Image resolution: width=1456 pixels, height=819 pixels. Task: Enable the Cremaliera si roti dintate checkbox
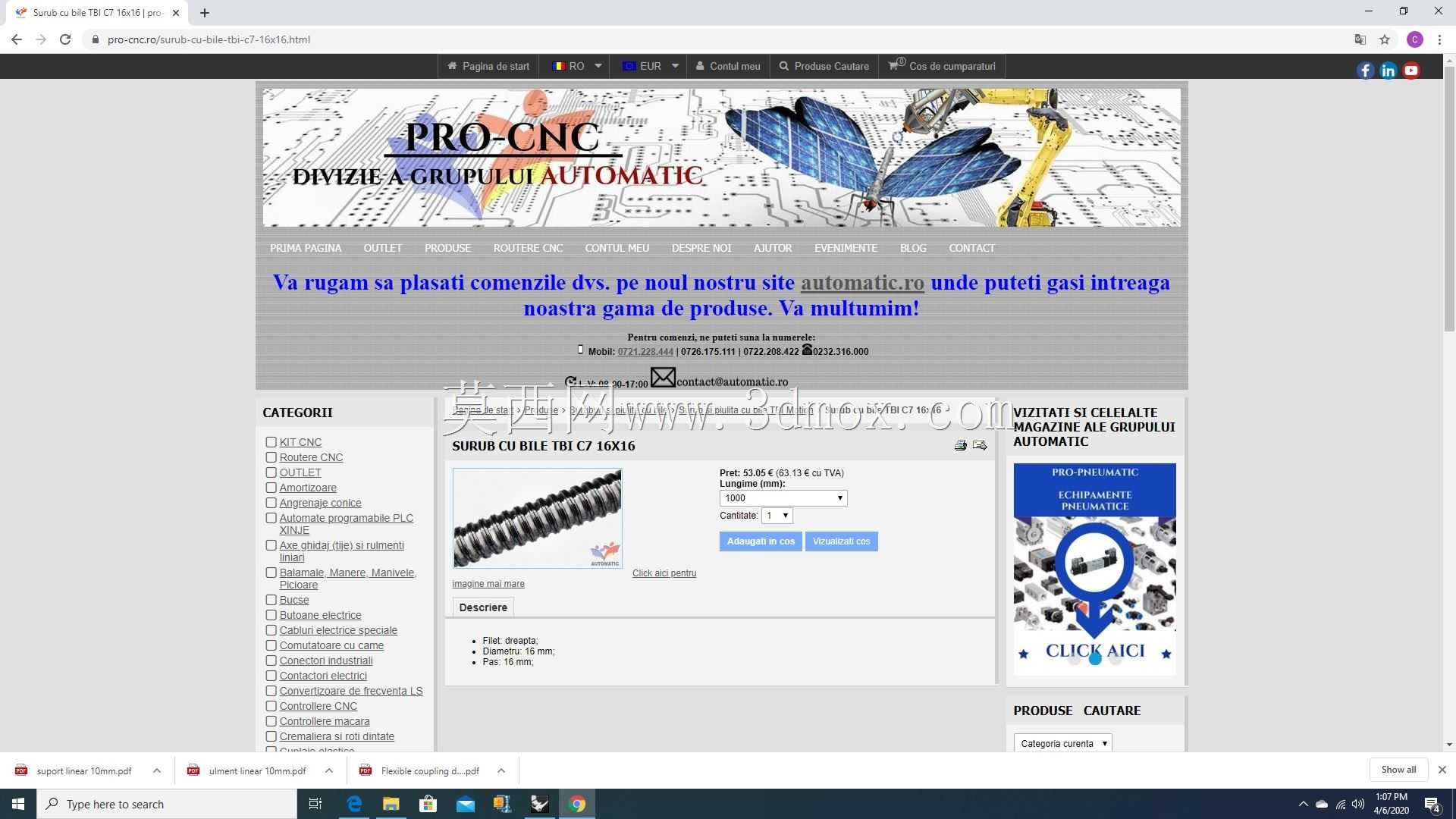click(x=271, y=736)
